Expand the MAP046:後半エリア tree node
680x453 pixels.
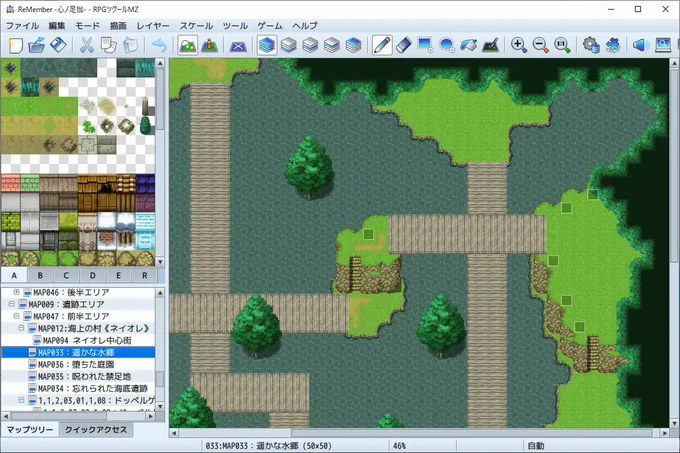tap(16, 292)
